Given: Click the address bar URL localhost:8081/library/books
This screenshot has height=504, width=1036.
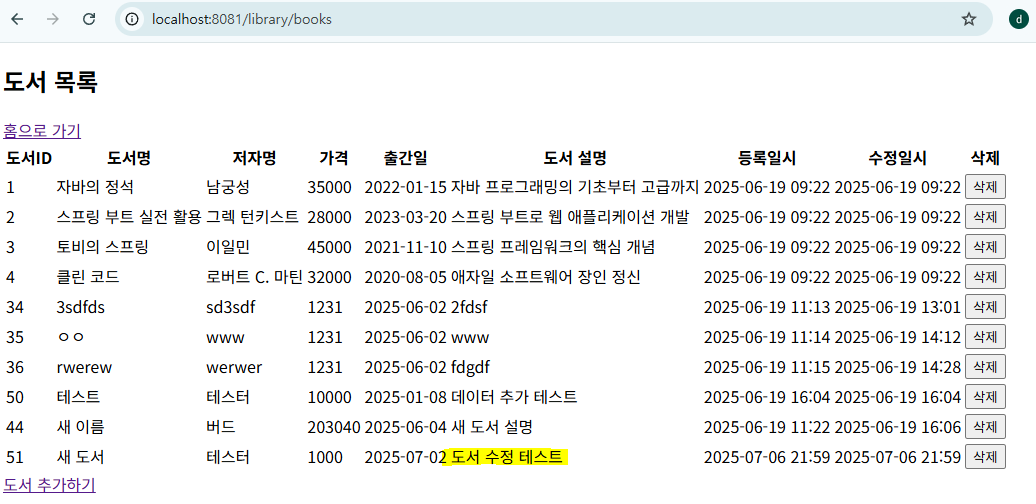Looking at the screenshot, I should click(241, 20).
